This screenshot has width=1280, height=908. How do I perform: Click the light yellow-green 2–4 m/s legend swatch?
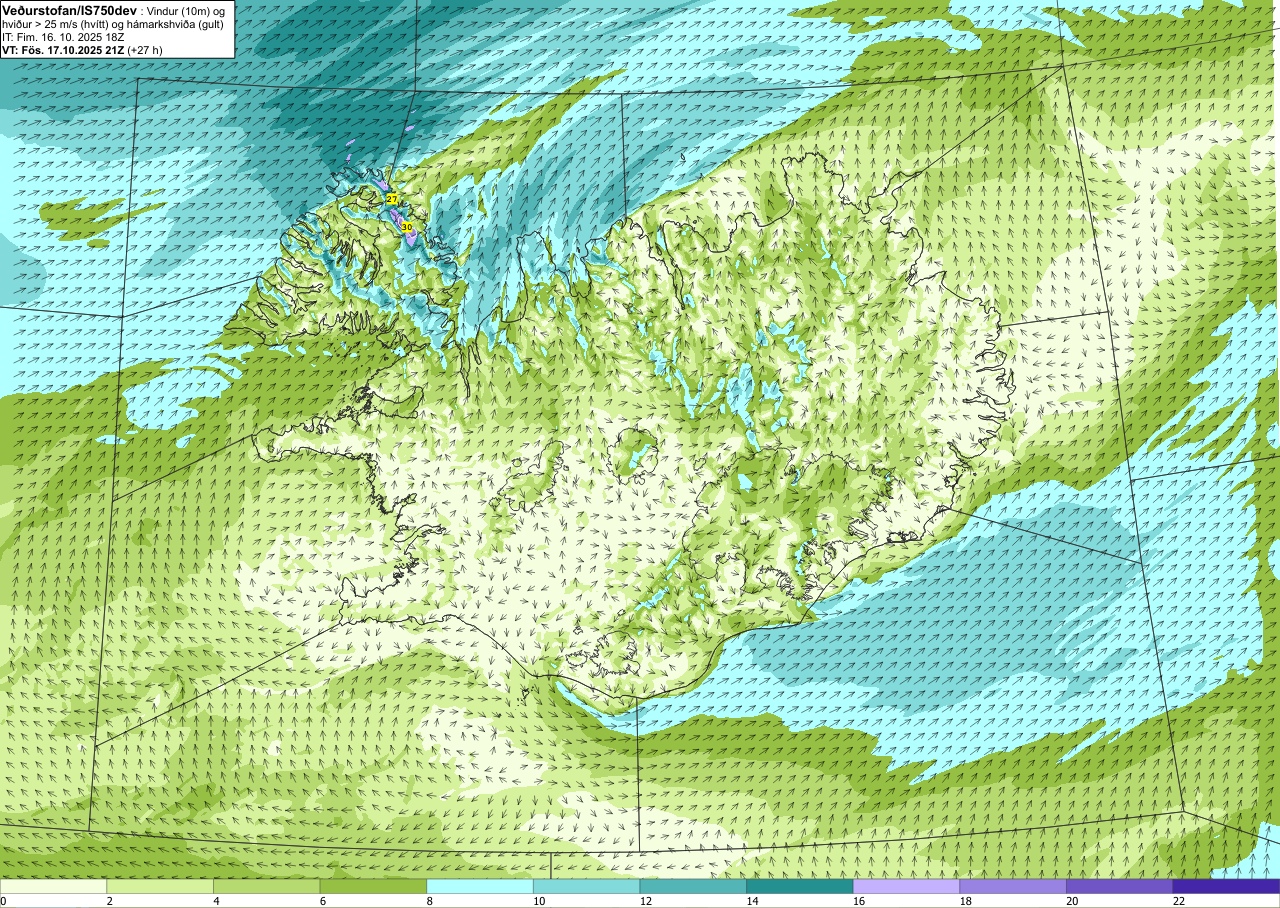pyautogui.click(x=160, y=886)
